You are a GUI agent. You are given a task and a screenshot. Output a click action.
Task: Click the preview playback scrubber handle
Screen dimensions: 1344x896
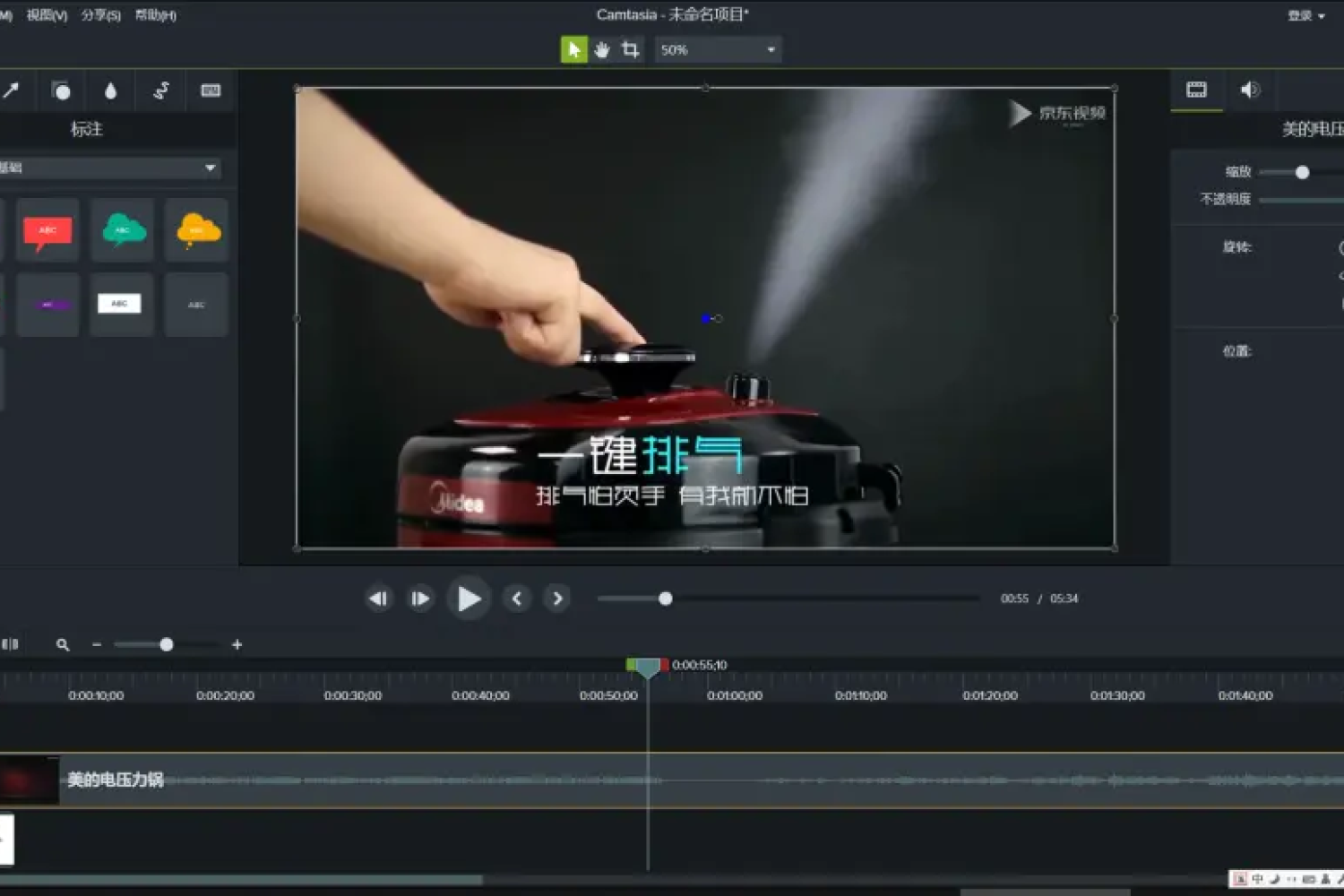[665, 599]
